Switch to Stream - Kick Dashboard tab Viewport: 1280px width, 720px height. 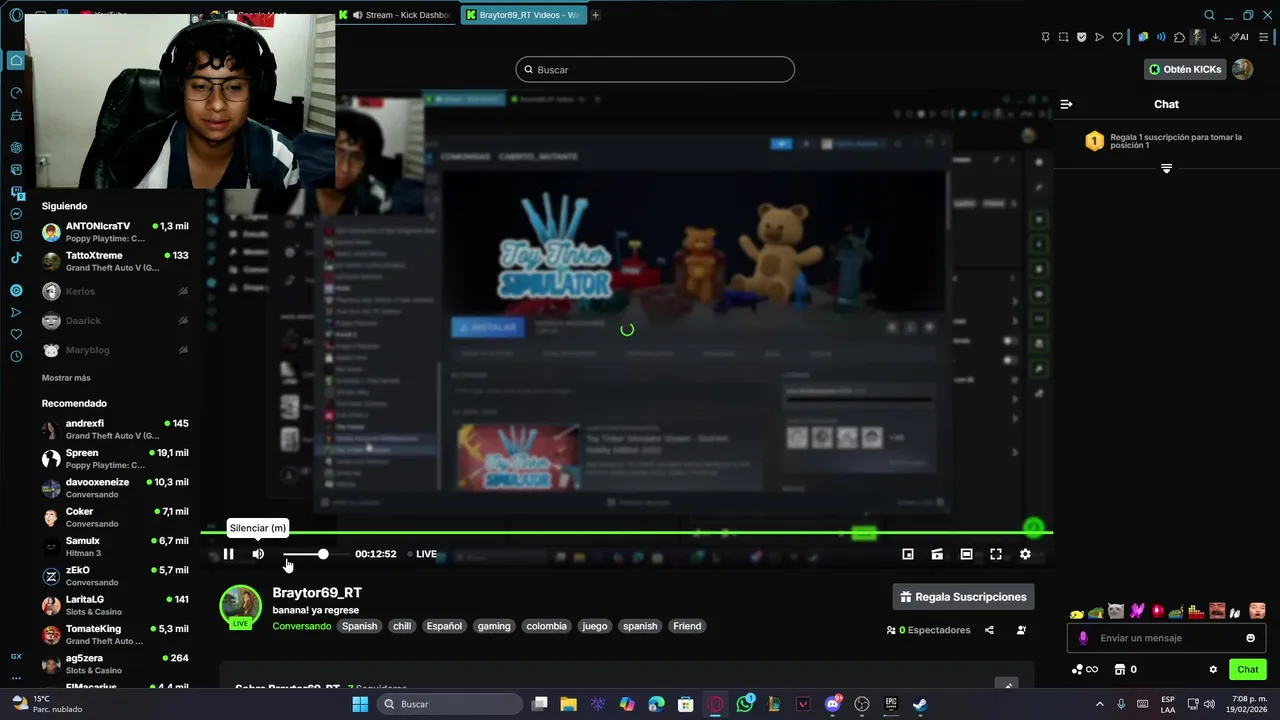[396, 15]
